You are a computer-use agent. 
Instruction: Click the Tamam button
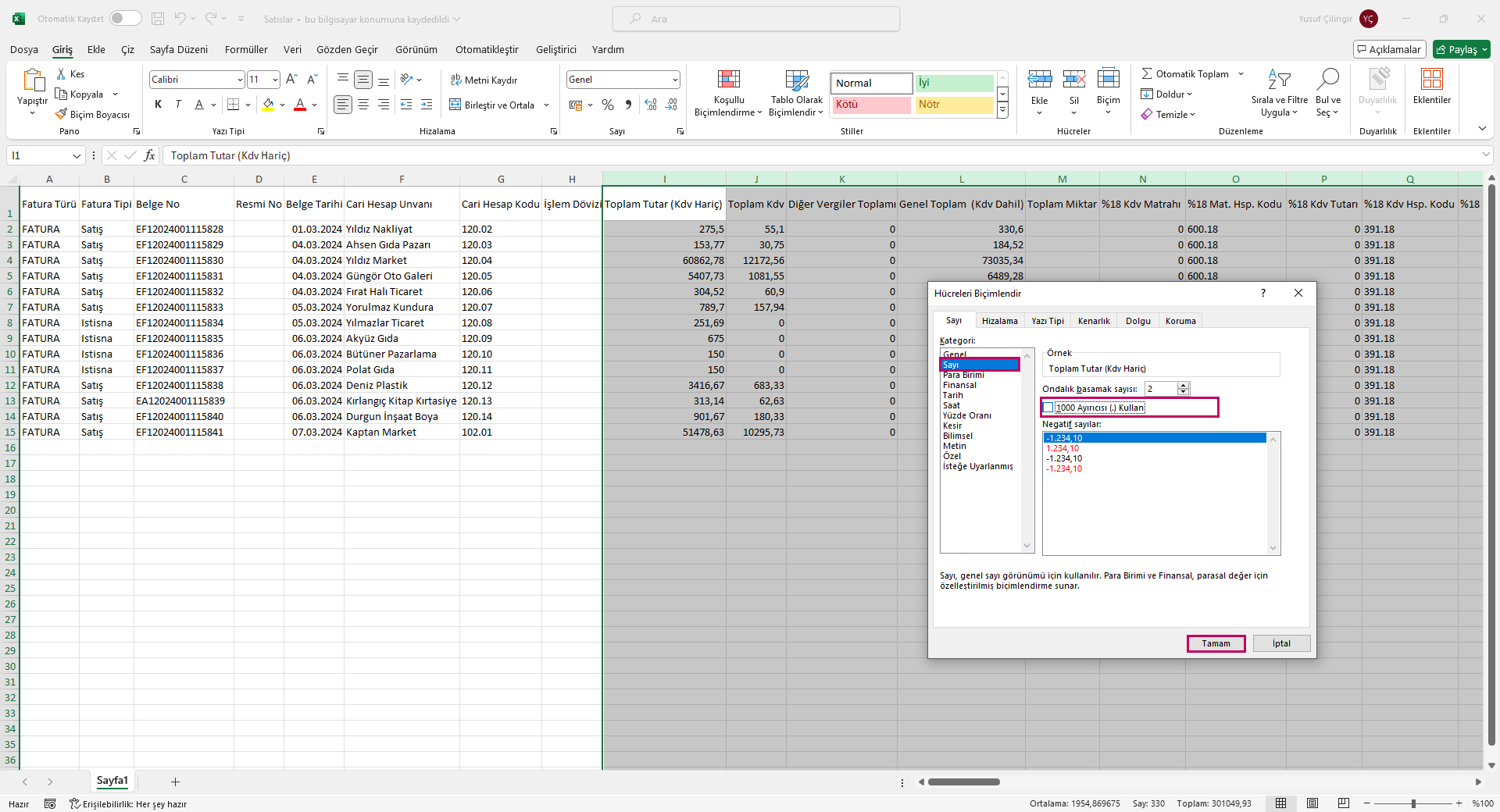1216,643
